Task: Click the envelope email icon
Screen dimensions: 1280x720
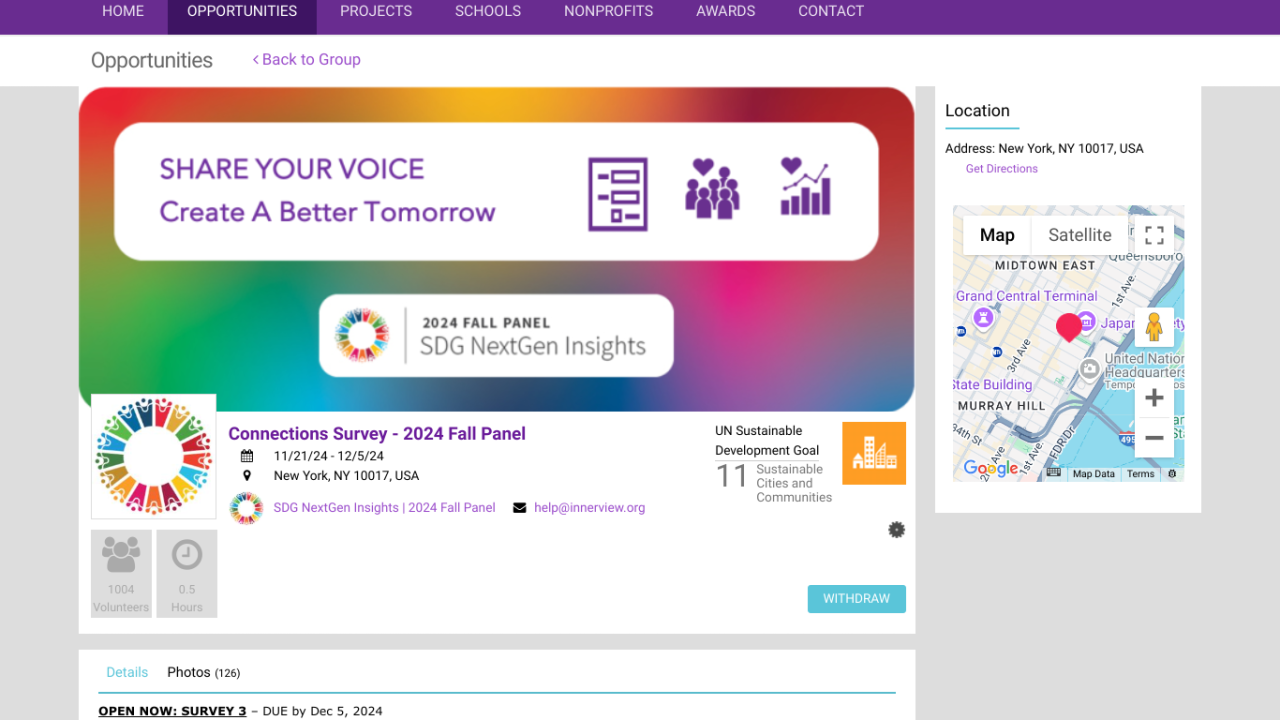Action: click(x=520, y=508)
